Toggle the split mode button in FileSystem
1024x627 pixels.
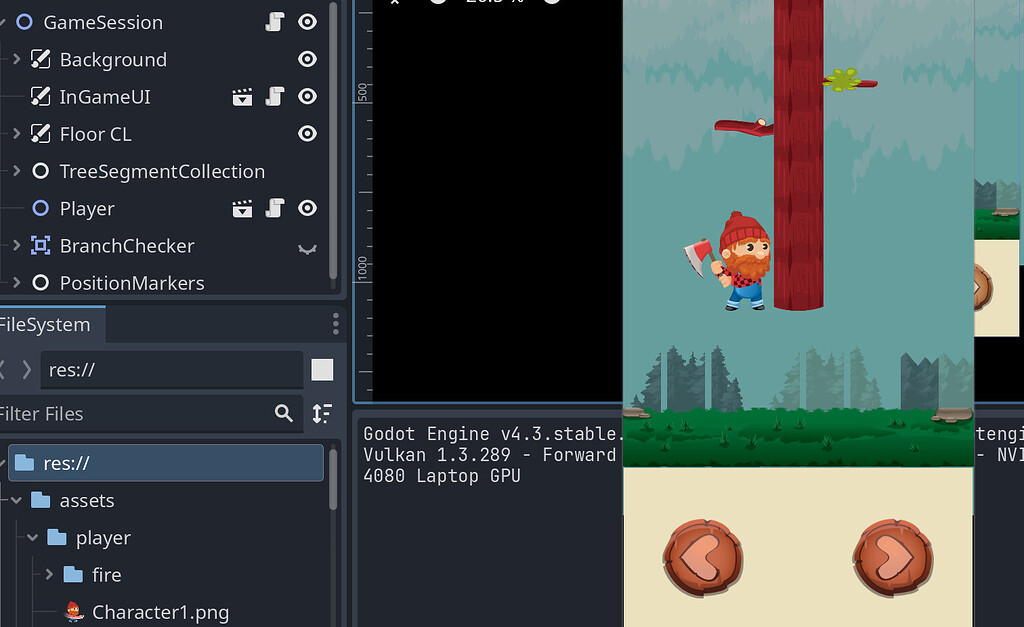pyautogui.click(x=322, y=370)
